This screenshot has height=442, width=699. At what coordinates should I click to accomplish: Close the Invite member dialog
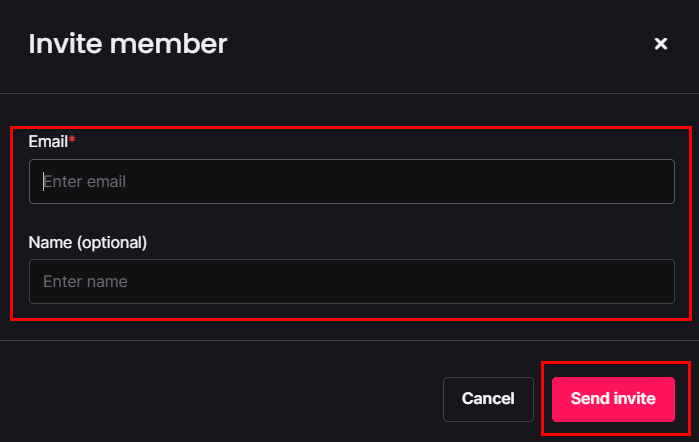(x=660, y=44)
